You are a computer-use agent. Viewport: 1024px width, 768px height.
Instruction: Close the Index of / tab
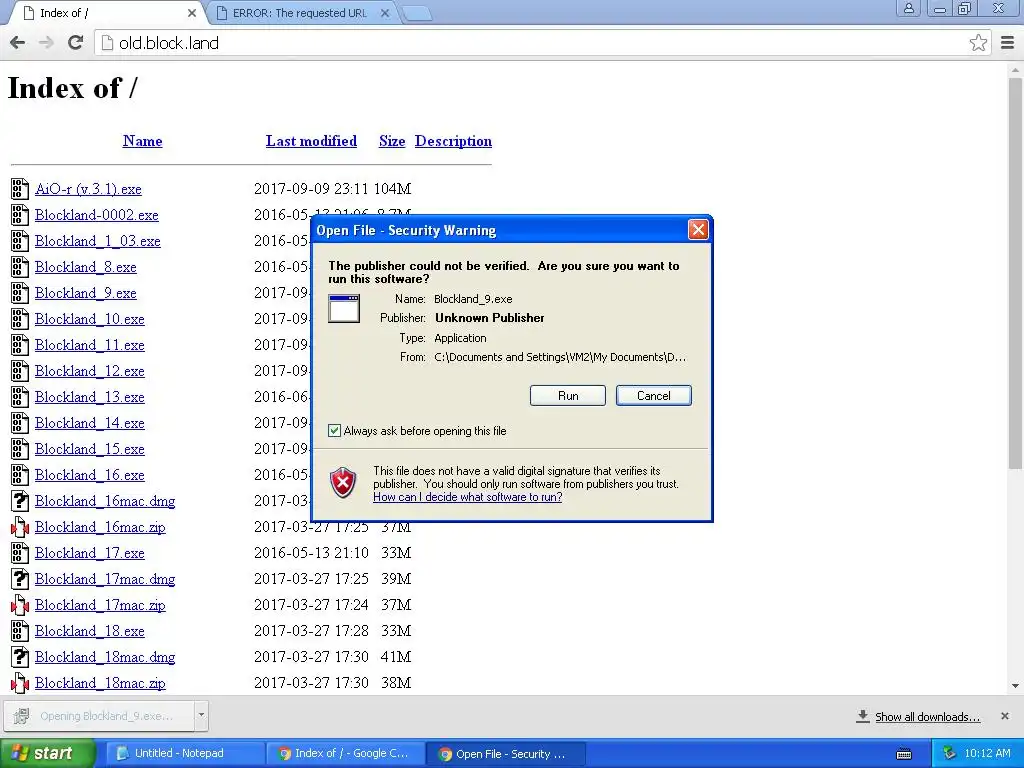click(x=192, y=13)
